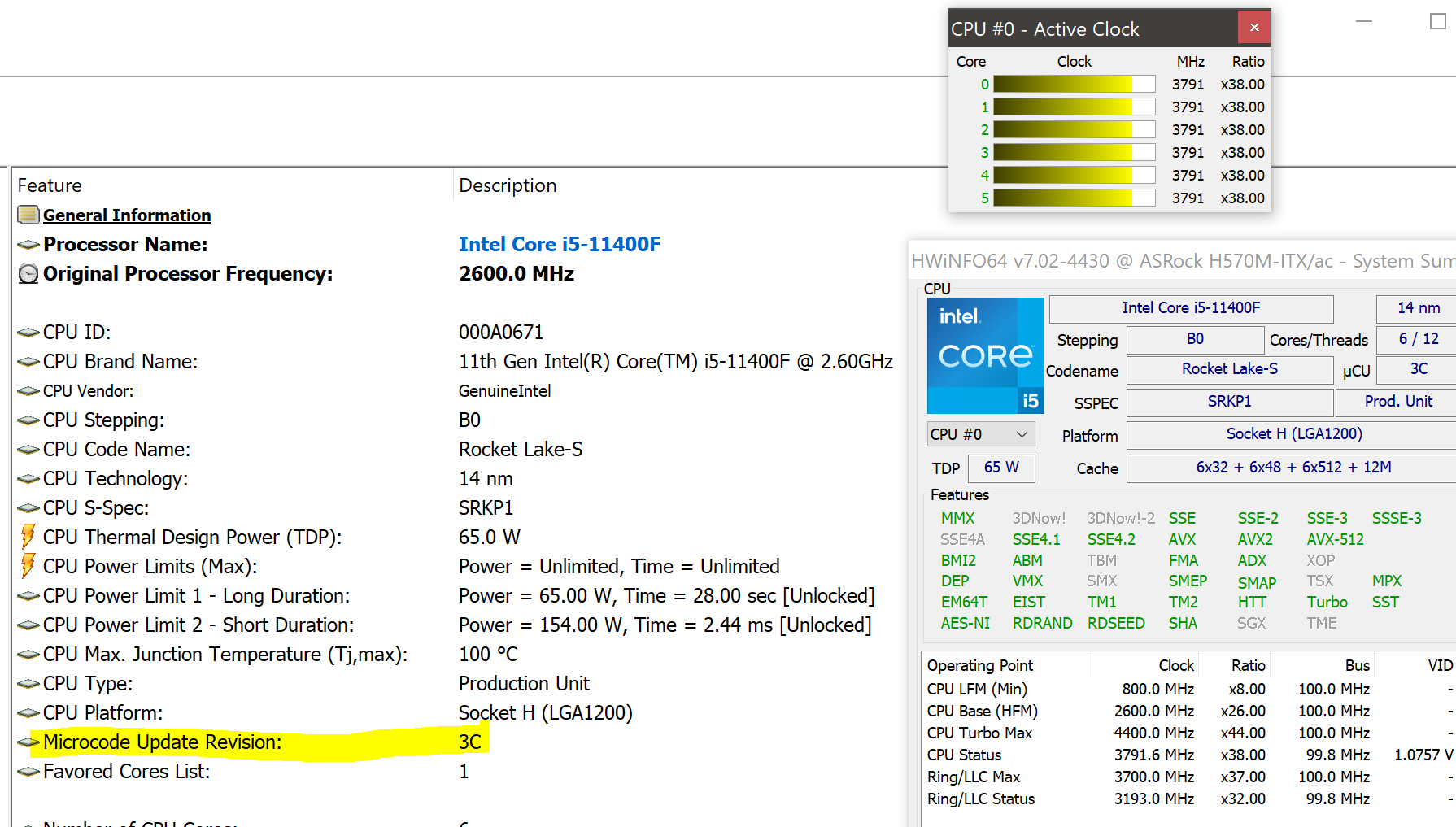1456x827 pixels.
Task: Open the CPU #0 selector dropdown
Action: [x=981, y=434]
